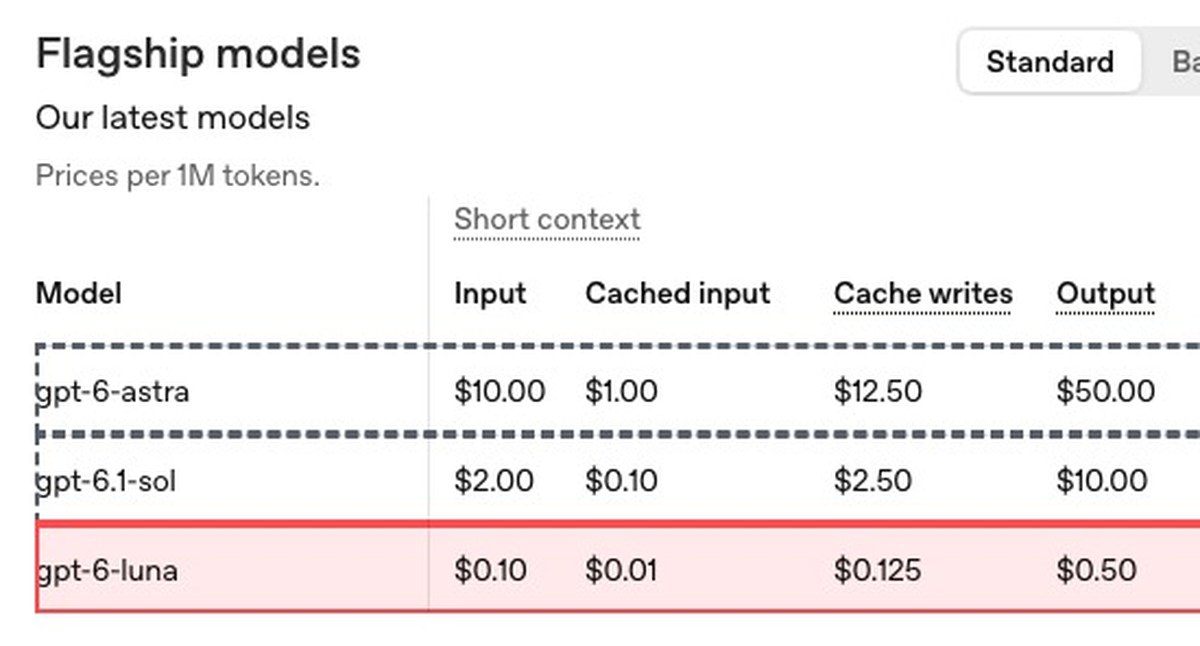Click the Cache writes column header

(923, 294)
